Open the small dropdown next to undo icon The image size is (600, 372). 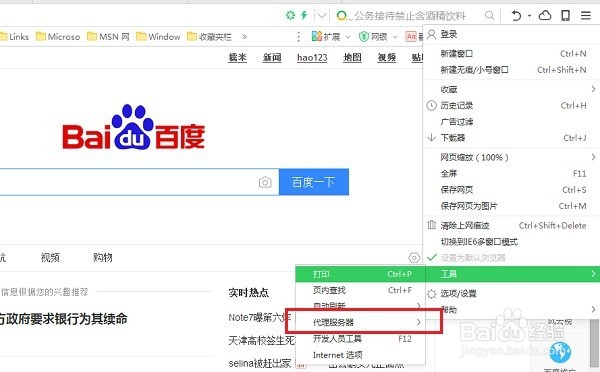pyautogui.click(x=529, y=16)
